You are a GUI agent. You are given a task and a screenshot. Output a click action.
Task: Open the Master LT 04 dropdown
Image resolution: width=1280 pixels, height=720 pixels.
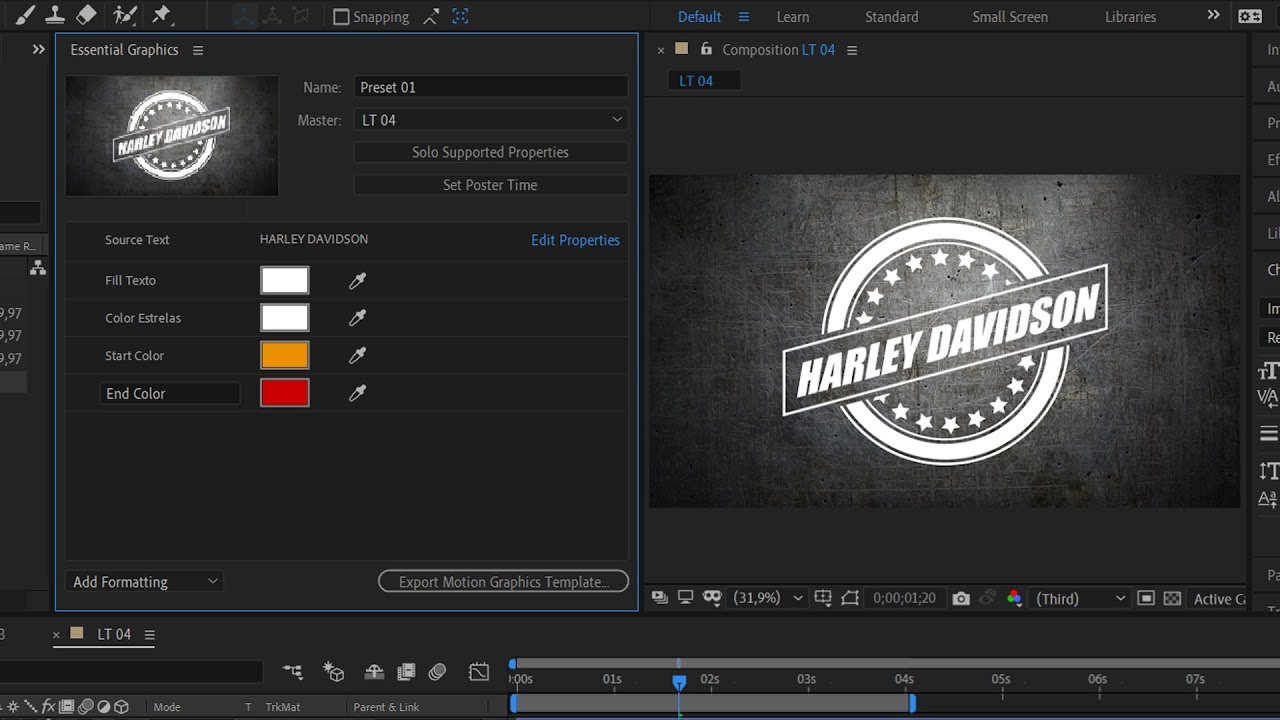pyautogui.click(x=491, y=120)
